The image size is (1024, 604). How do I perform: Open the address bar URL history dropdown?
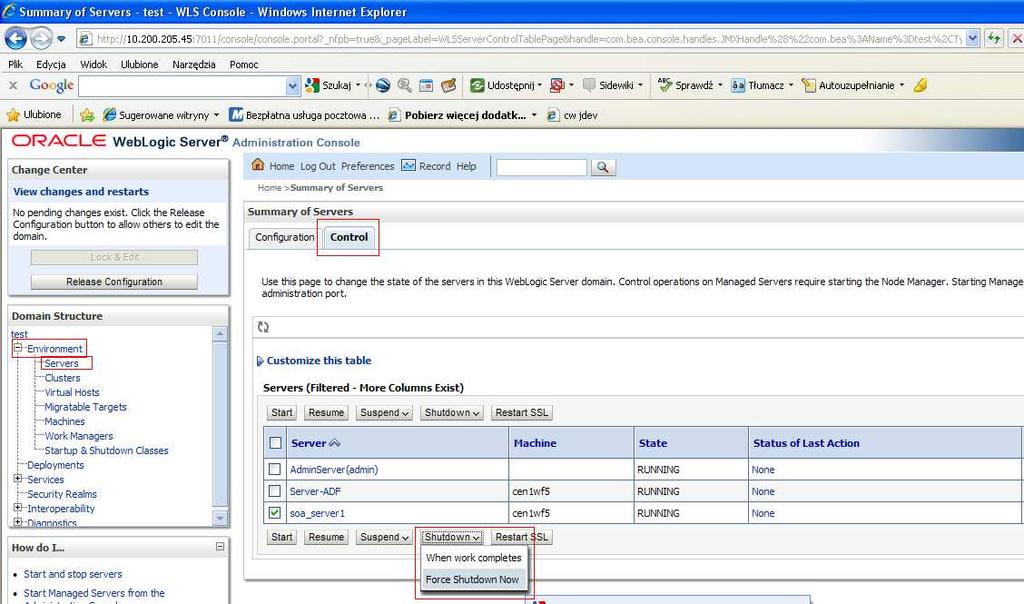click(x=972, y=39)
